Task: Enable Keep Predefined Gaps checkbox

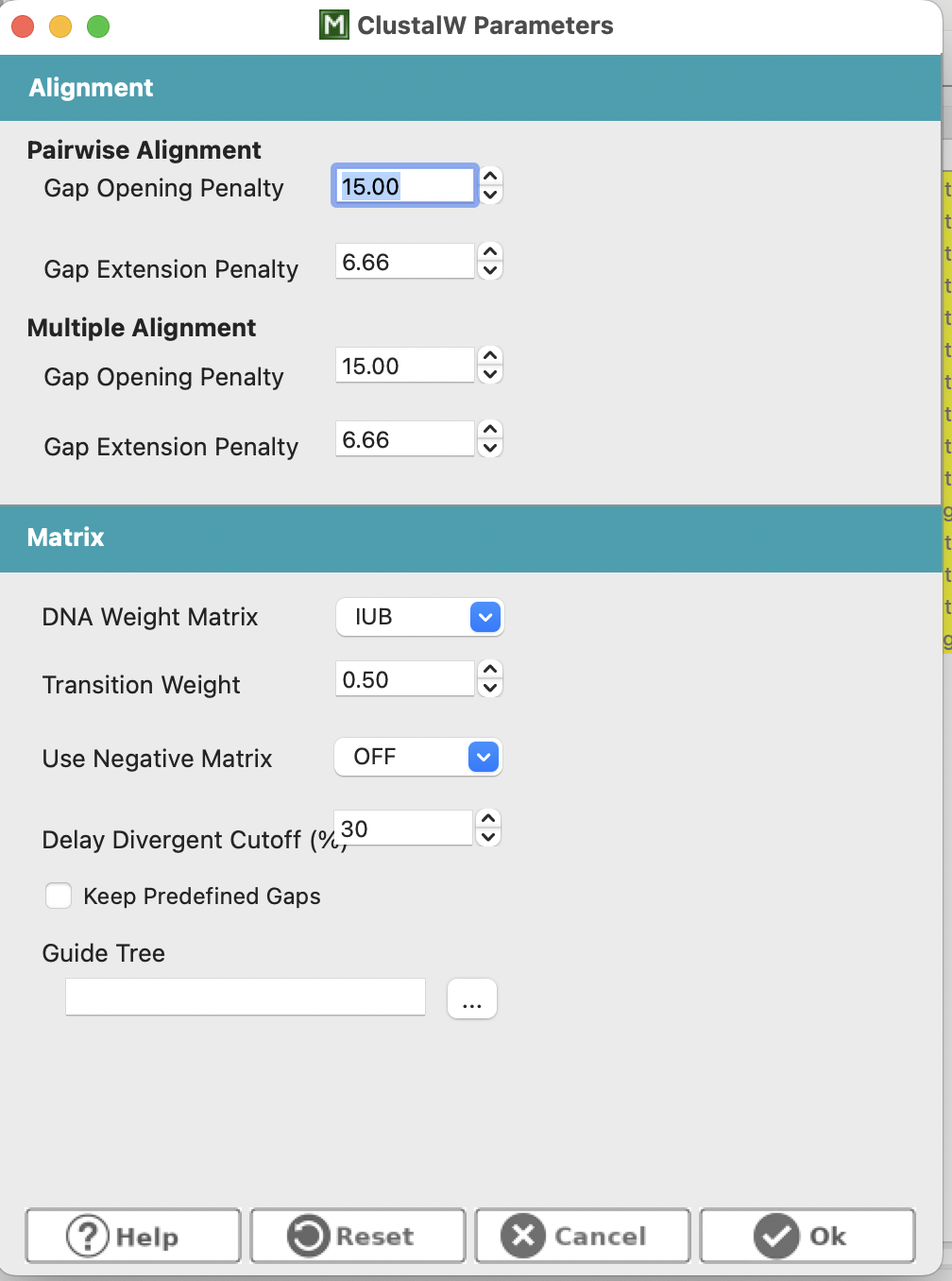Action: (x=59, y=896)
